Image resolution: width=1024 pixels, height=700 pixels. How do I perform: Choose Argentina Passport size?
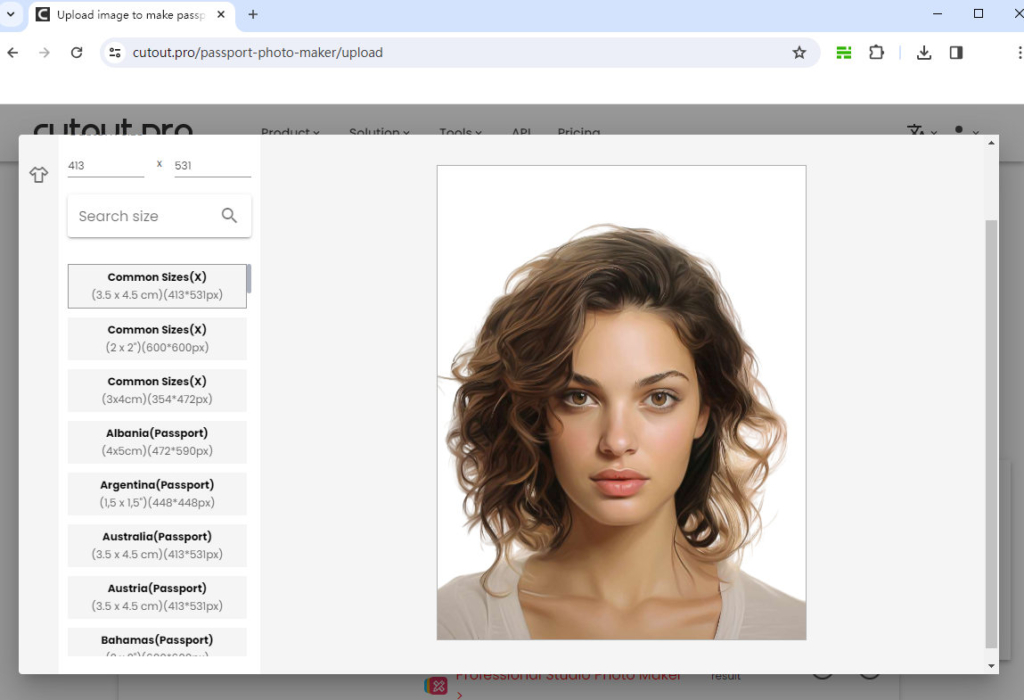click(x=157, y=494)
